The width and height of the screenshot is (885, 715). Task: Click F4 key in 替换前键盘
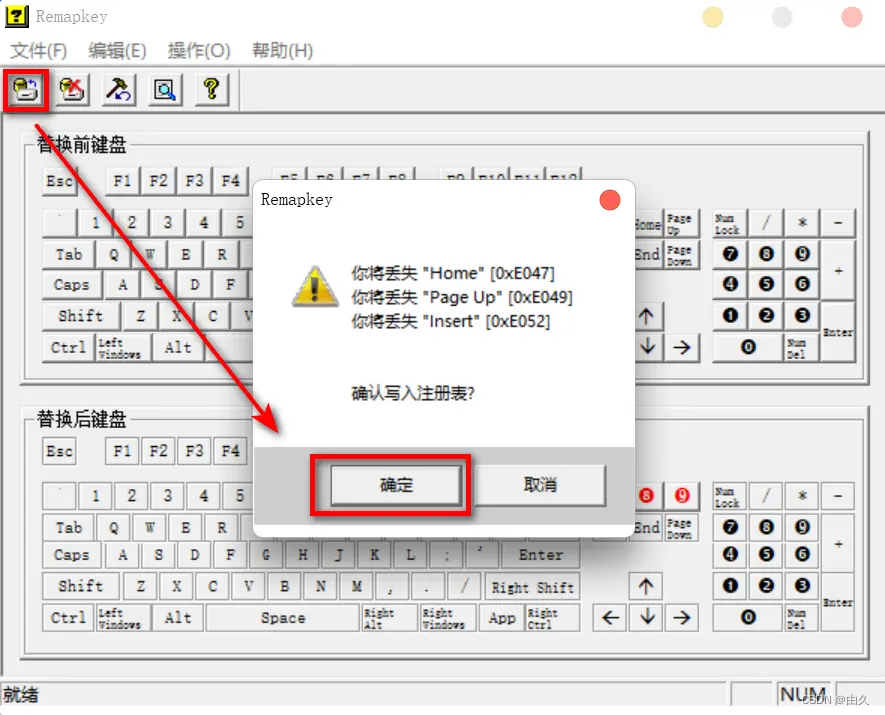230,181
